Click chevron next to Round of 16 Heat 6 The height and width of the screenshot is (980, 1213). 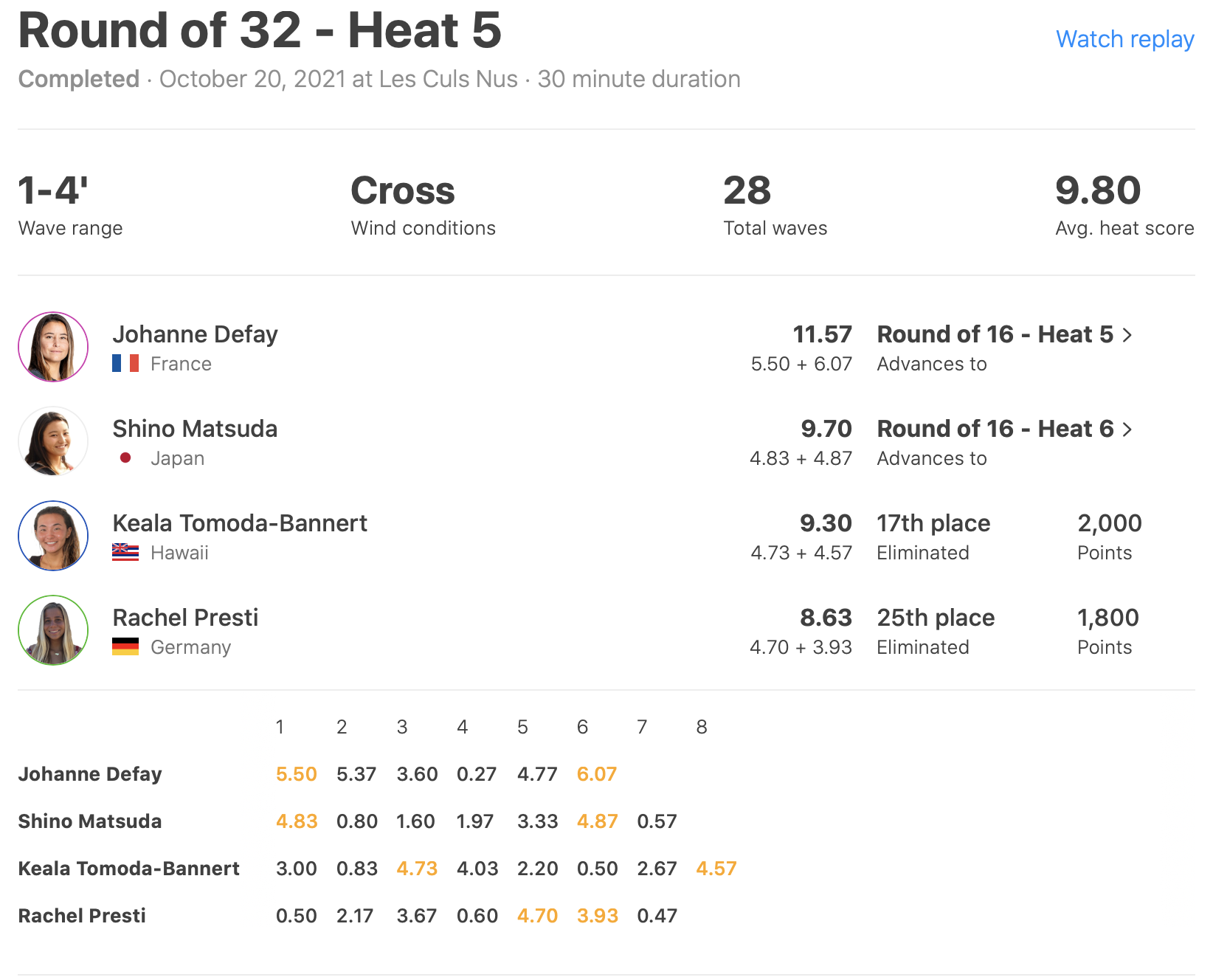coord(1127,429)
